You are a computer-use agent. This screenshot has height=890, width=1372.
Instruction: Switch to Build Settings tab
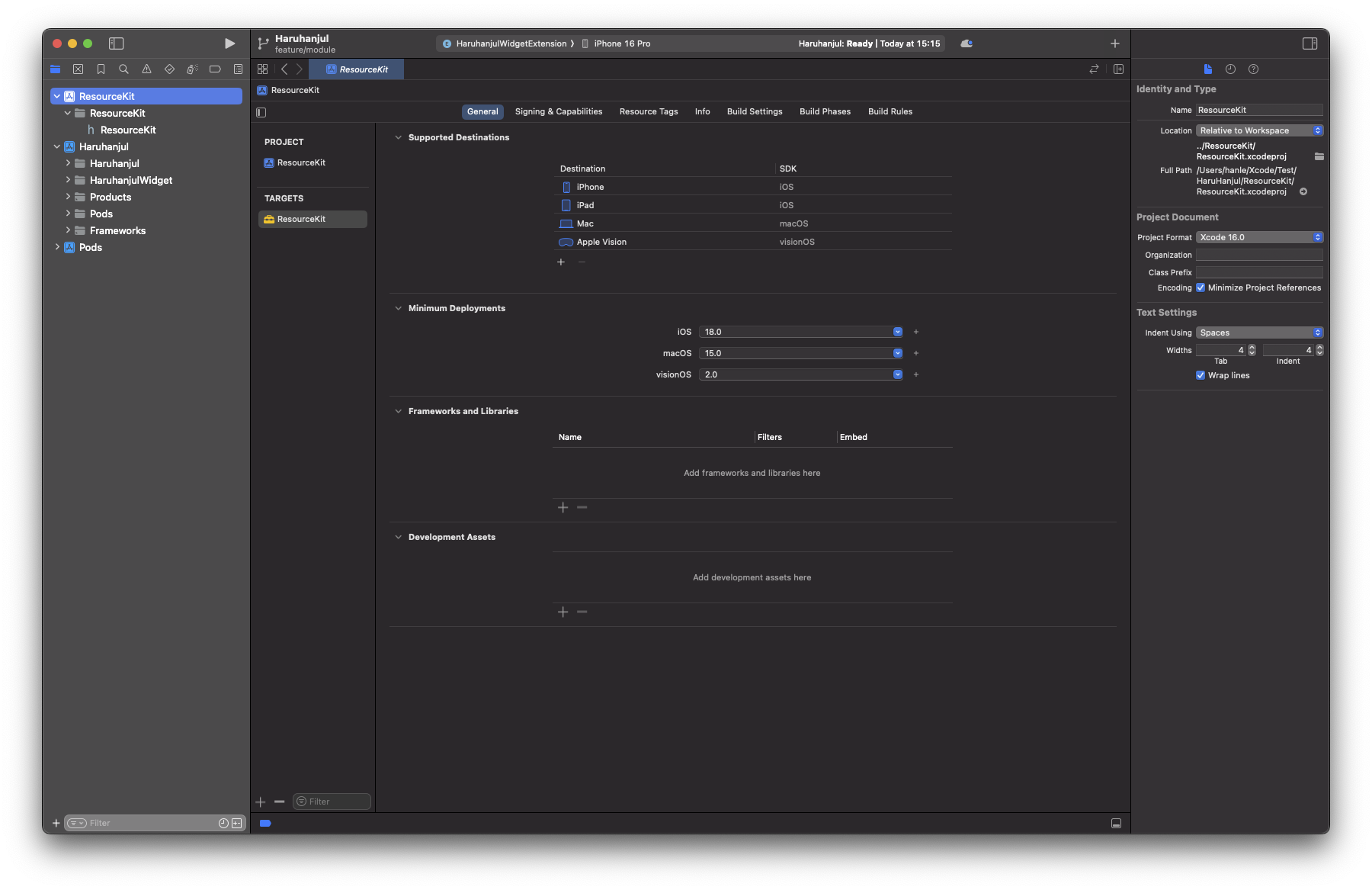755,111
